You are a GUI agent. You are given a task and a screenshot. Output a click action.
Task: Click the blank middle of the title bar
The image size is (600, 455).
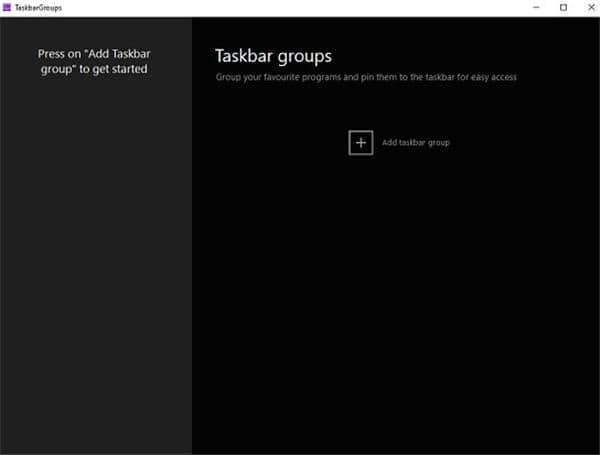(x=300, y=7)
